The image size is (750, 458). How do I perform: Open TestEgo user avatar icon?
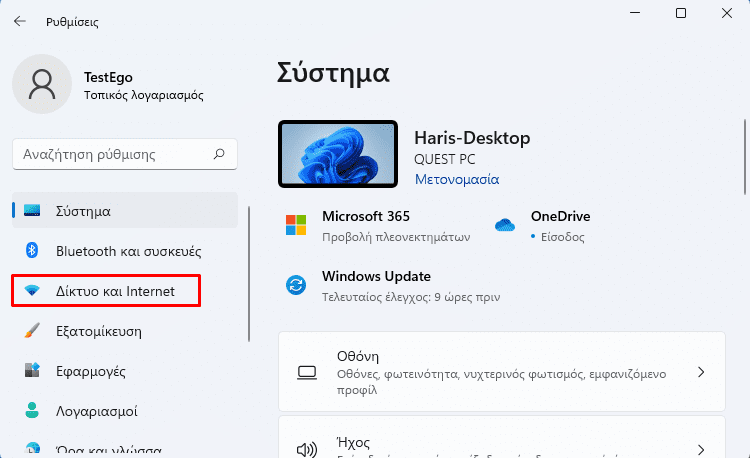click(x=42, y=84)
